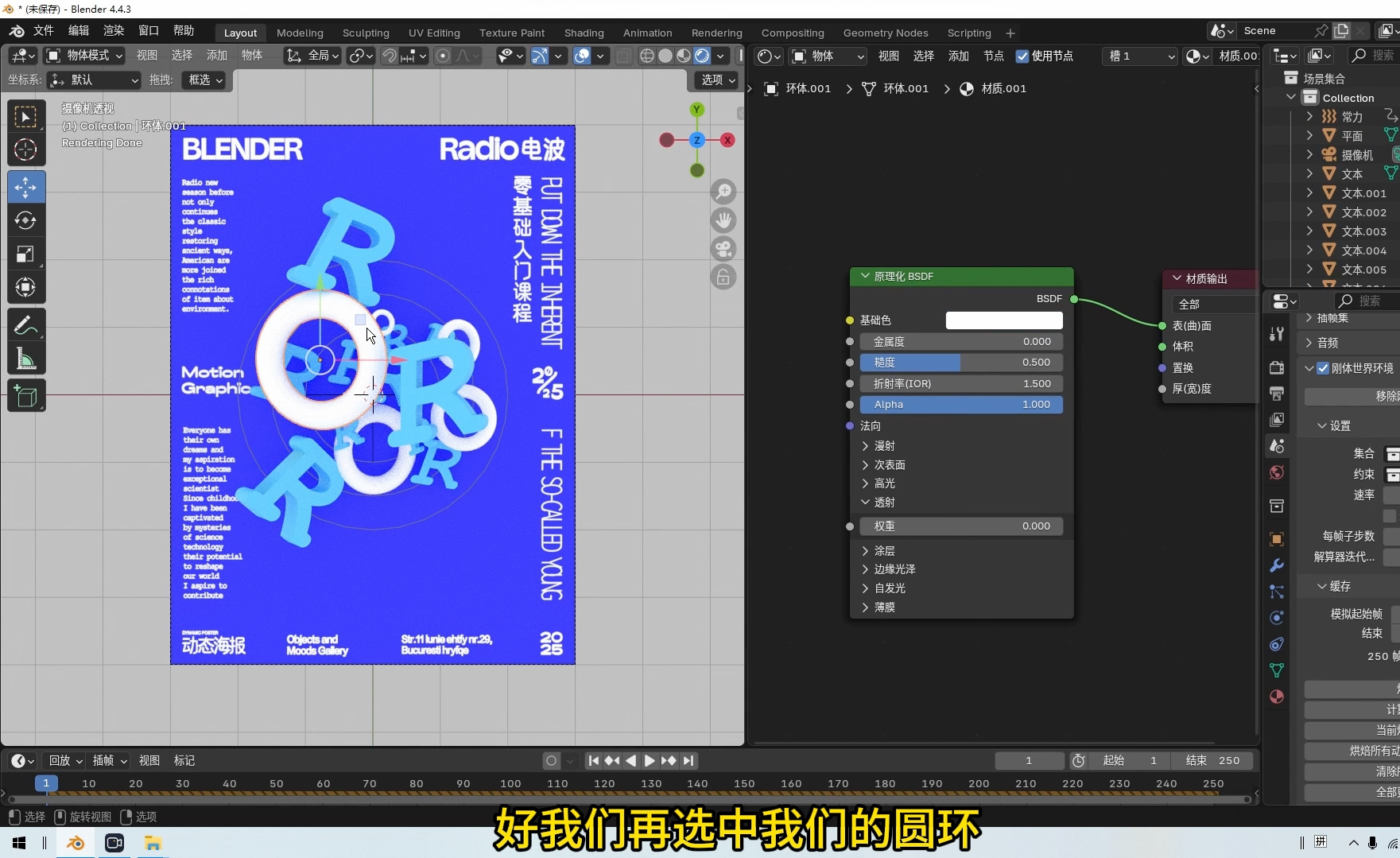Click the viewport pan hand icon
The image size is (1400, 858).
(x=723, y=220)
